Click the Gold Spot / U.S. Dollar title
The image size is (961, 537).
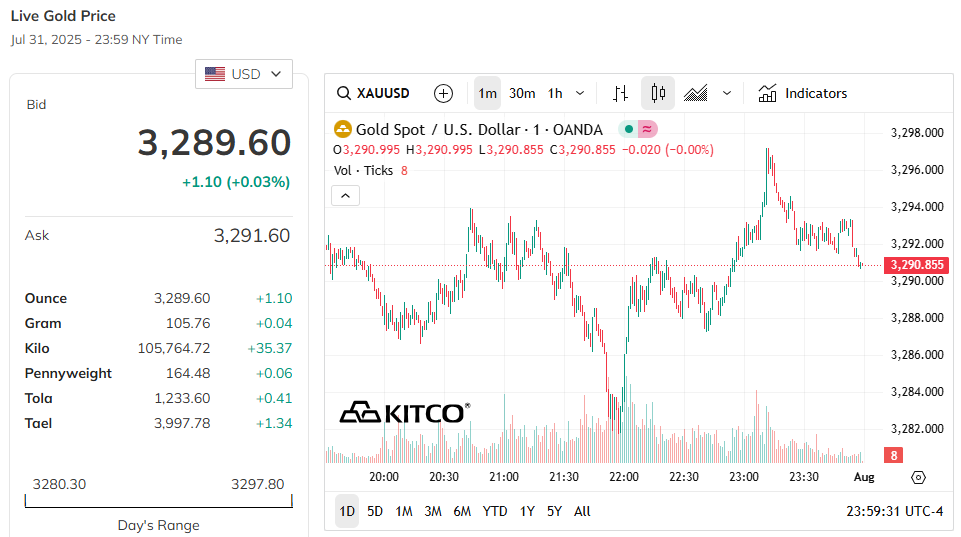479,129
